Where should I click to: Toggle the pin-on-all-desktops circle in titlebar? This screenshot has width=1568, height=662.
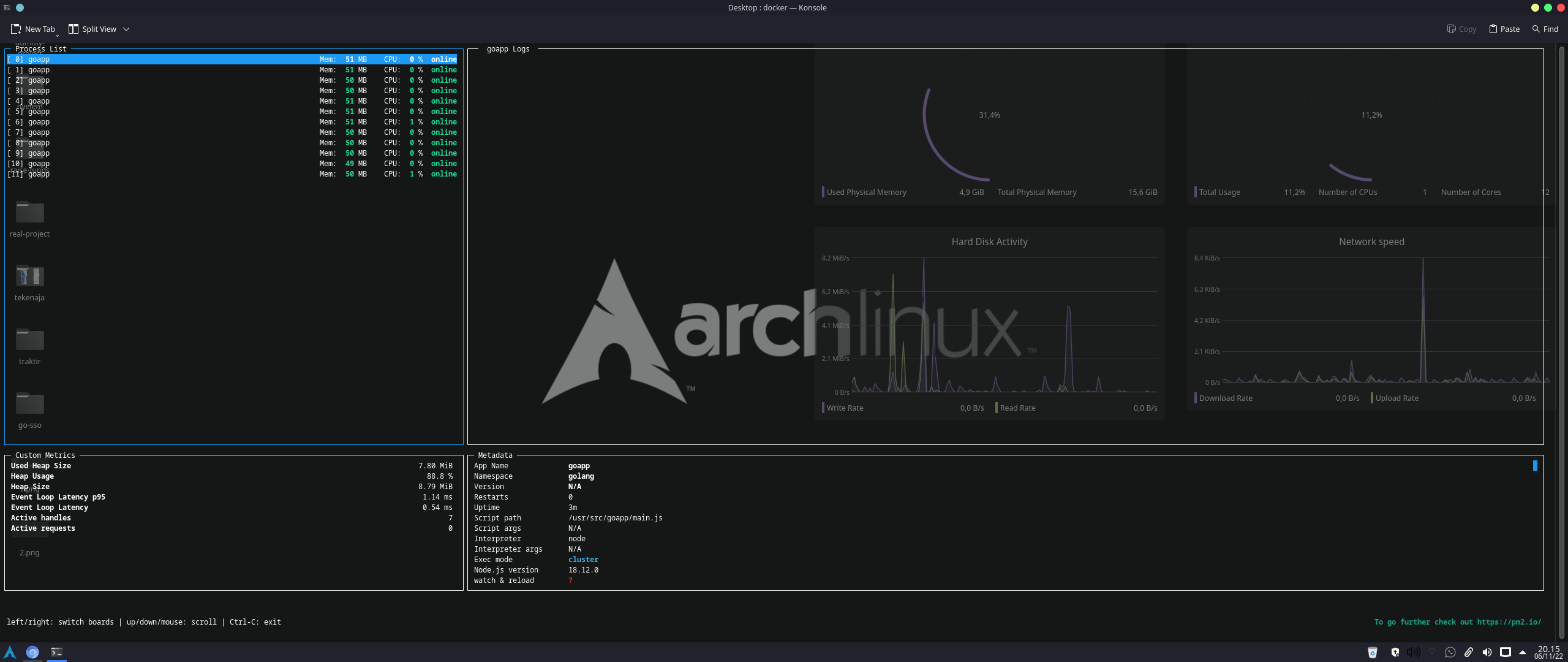20,7
